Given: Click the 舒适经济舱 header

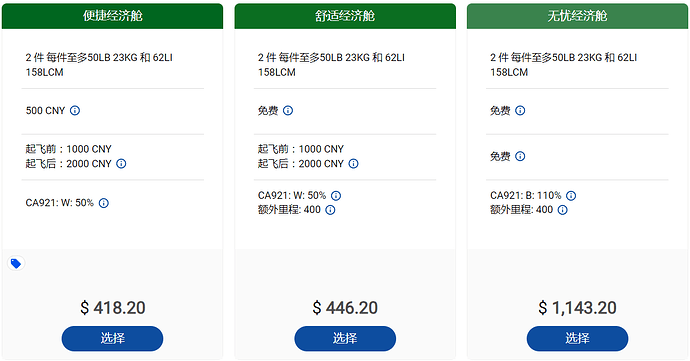Looking at the screenshot, I should tap(345, 16).
